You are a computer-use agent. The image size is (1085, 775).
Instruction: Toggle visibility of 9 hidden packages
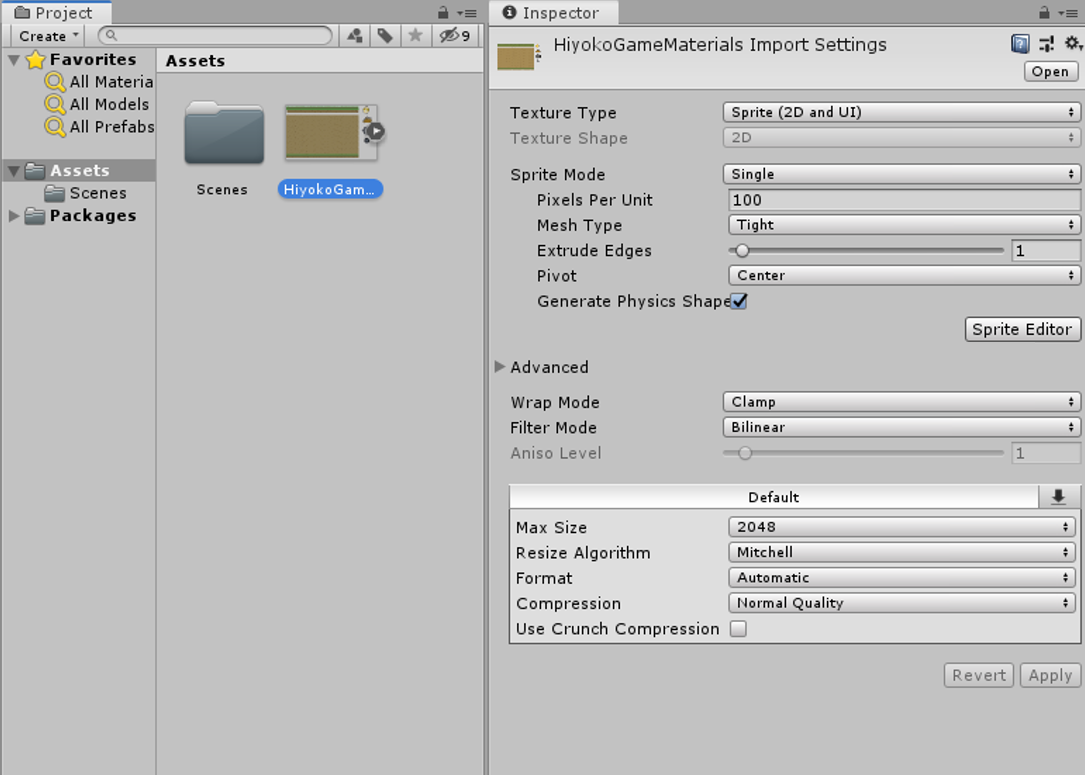pyautogui.click(x=450, y=35)
